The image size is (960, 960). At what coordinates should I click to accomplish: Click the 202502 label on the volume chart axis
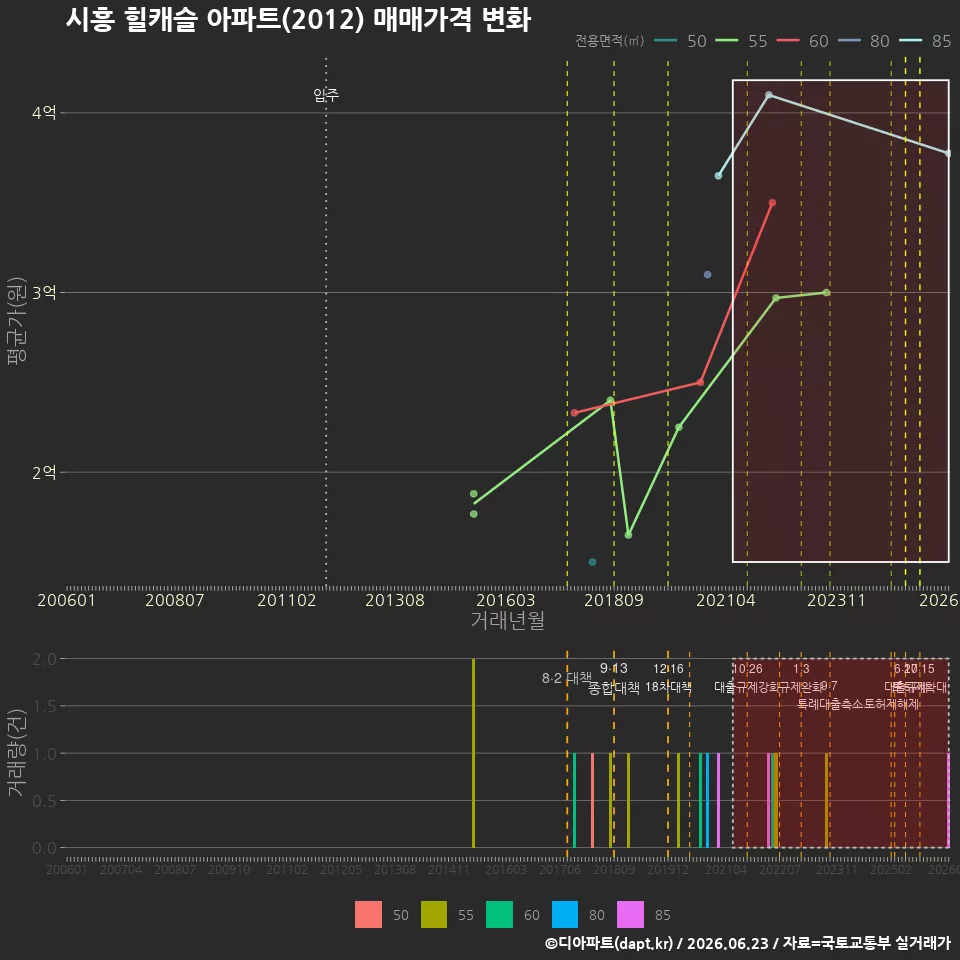coord(891,869)
